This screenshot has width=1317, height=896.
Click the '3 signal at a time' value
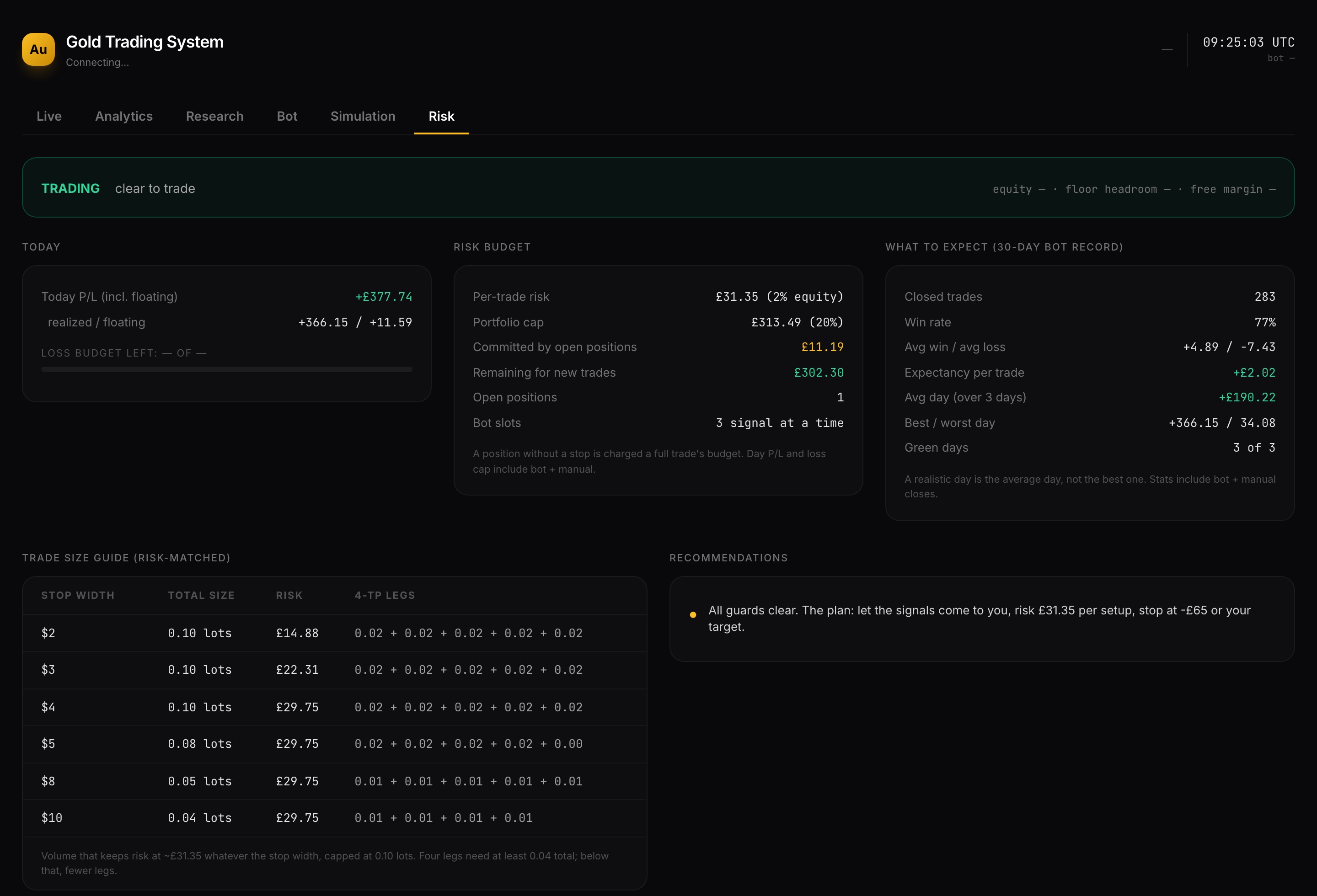(x=779, y=423)
